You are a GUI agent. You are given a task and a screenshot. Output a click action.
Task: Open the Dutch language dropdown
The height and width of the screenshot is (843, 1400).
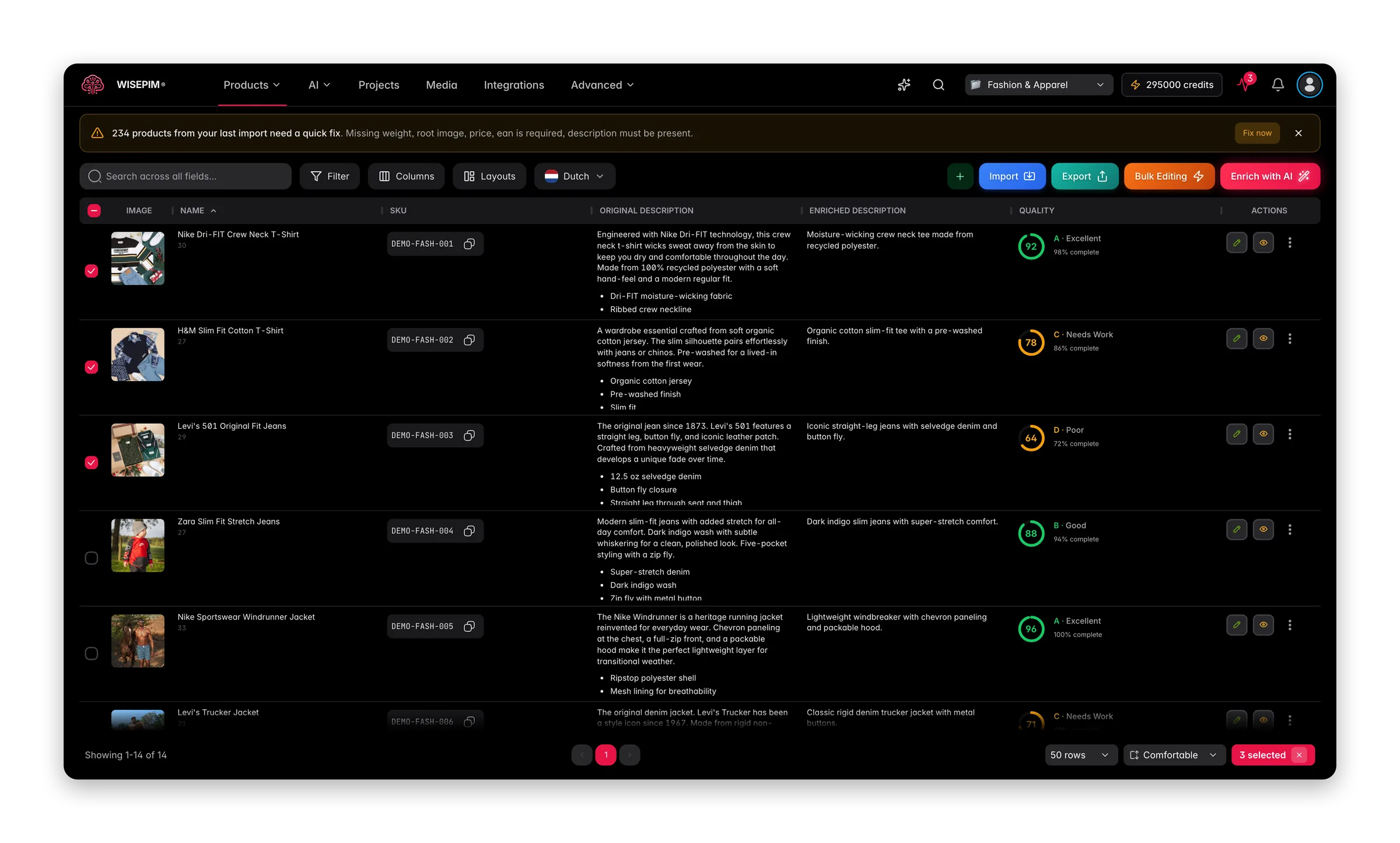575,176
